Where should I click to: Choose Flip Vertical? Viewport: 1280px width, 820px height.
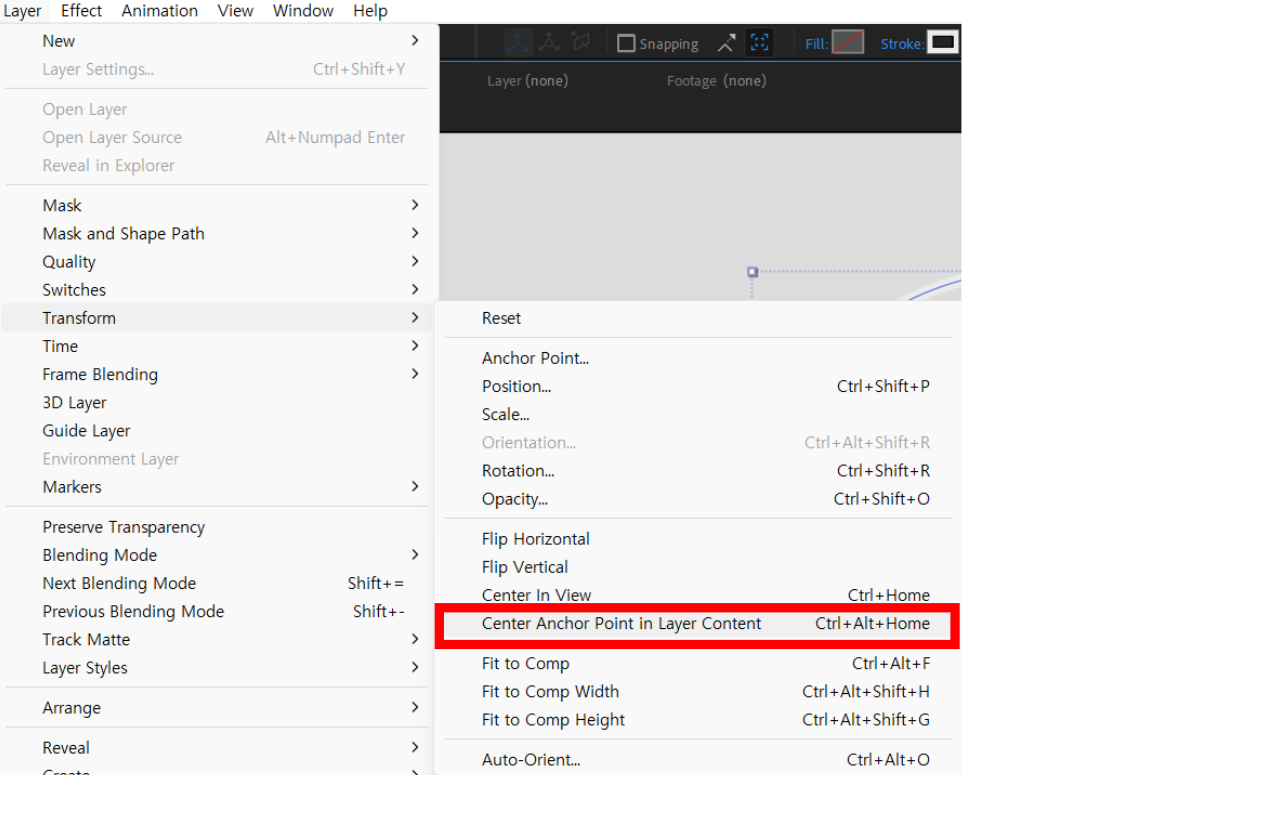[x=697, y=566]
